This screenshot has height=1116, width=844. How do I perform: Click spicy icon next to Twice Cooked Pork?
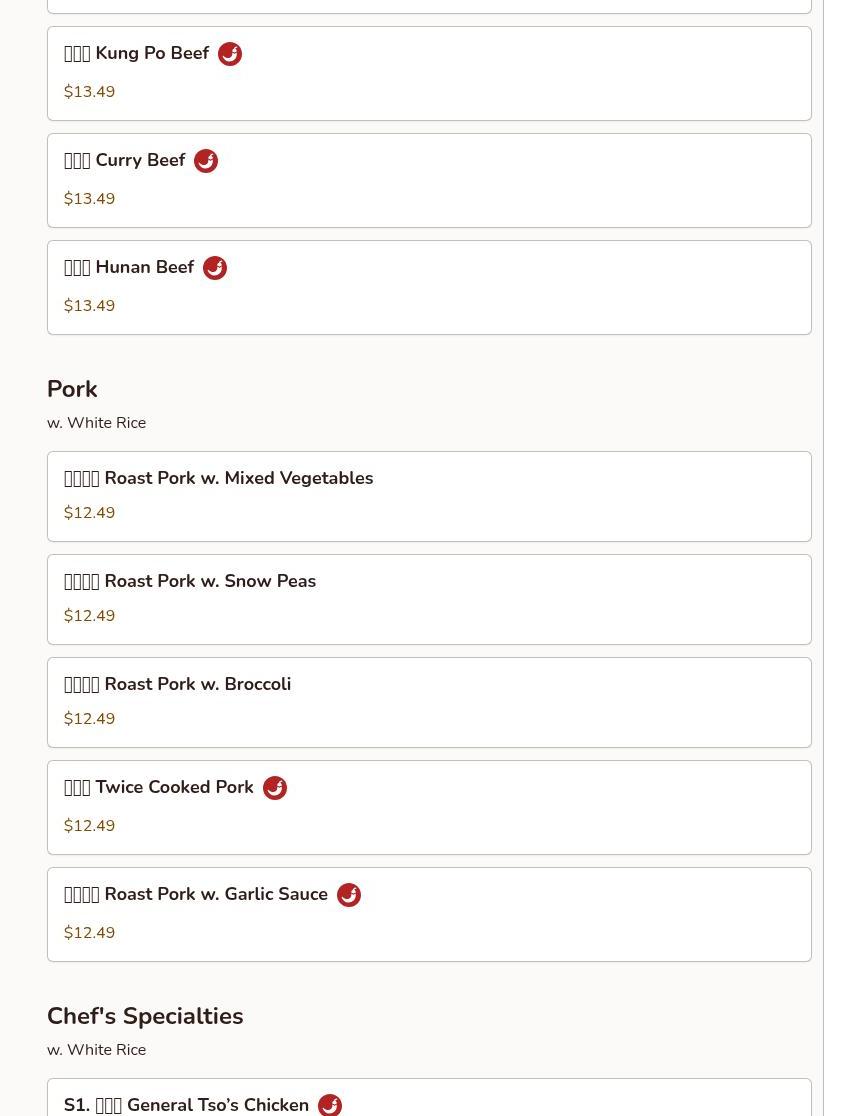click(275, 788)
